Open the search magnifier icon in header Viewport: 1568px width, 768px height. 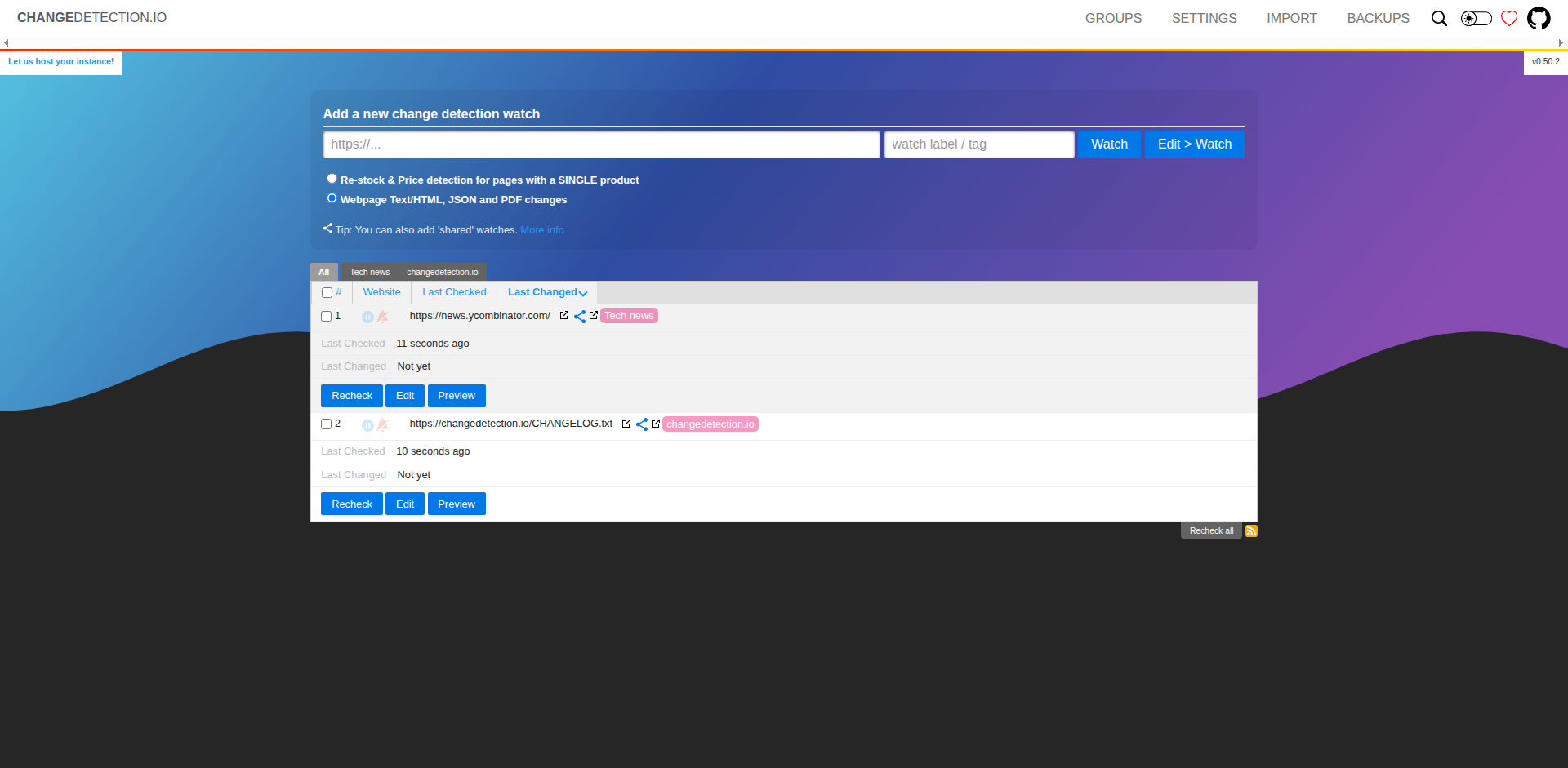1439,18
